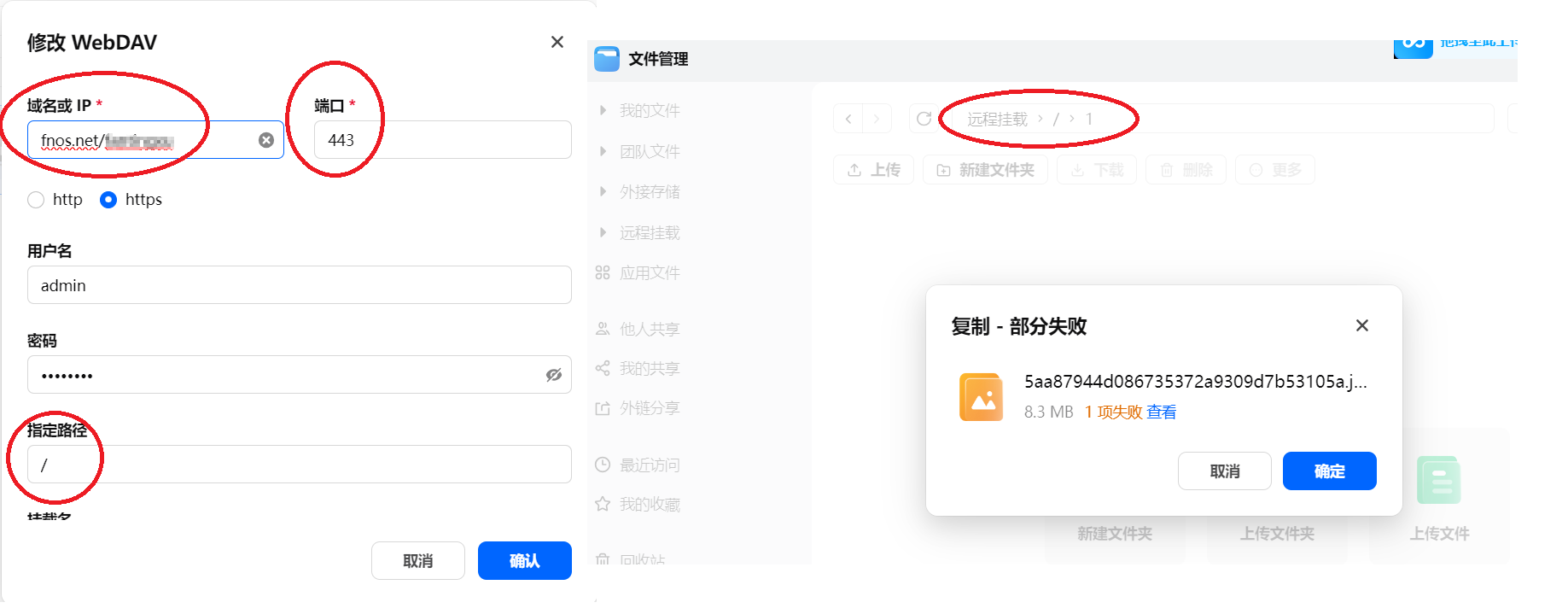
Task: Click the Upload toolbar button
Action: coord(873,170)
